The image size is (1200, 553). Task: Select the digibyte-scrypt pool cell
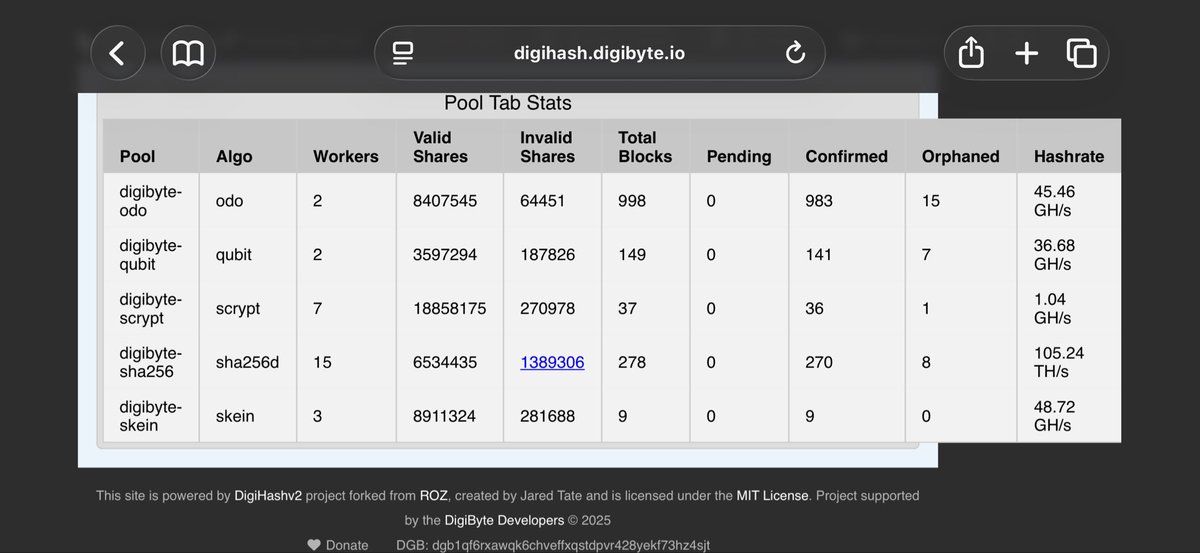pos(151,308)
